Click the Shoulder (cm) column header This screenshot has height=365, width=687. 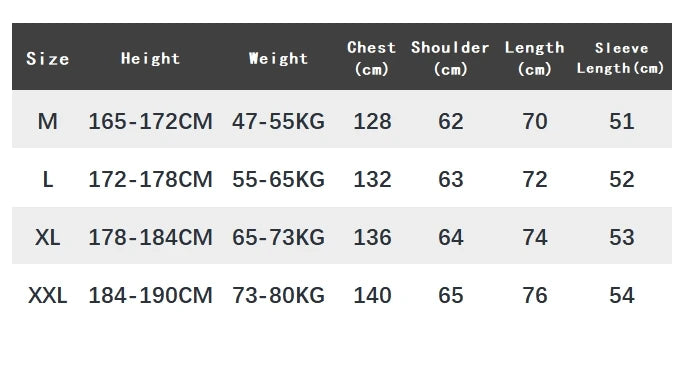[x=450, y=58]
